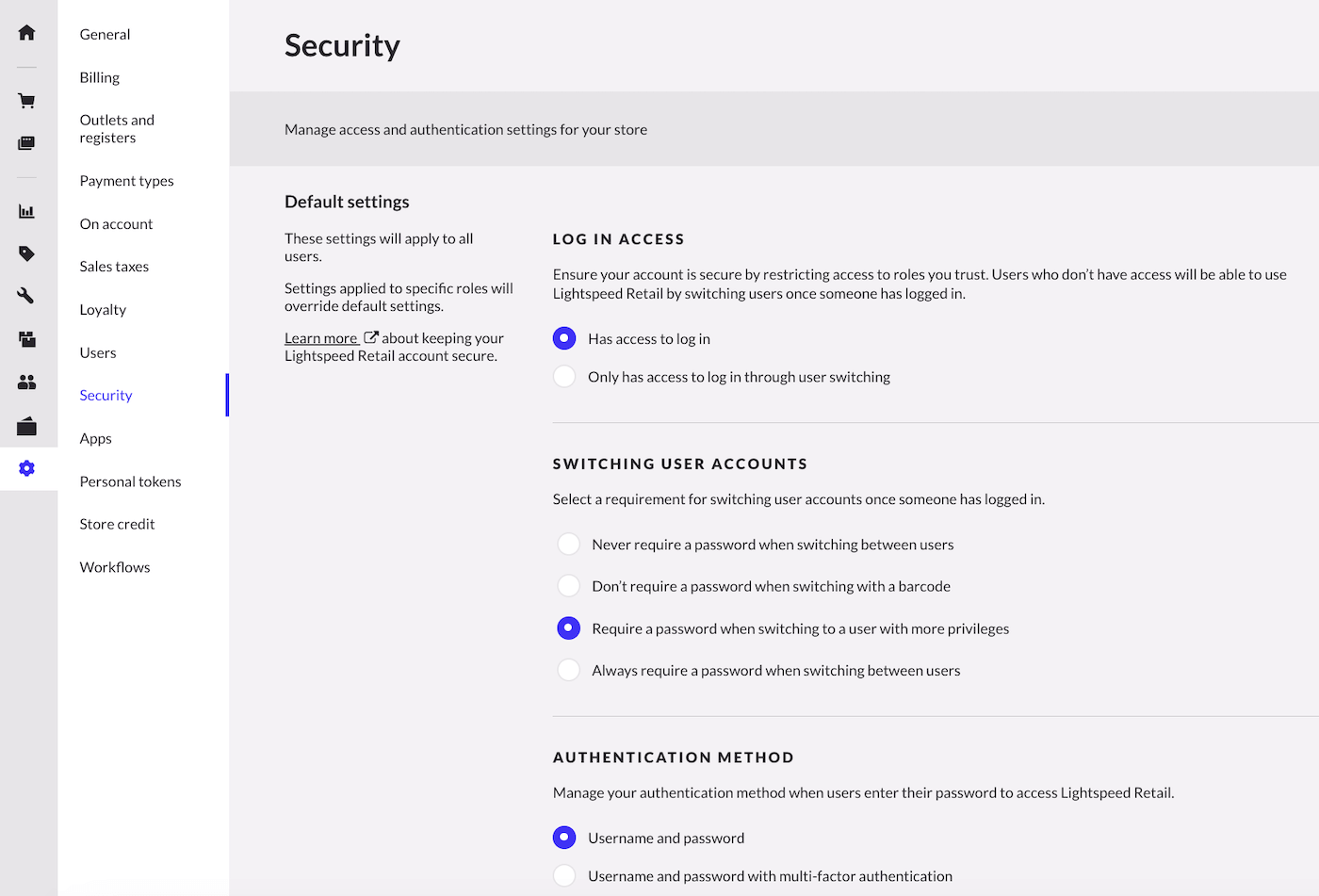The width and height of the screenshot is (1319, 896).
Task: Select 'Only has access to log in through user switching'
Action: pos(564,377)
